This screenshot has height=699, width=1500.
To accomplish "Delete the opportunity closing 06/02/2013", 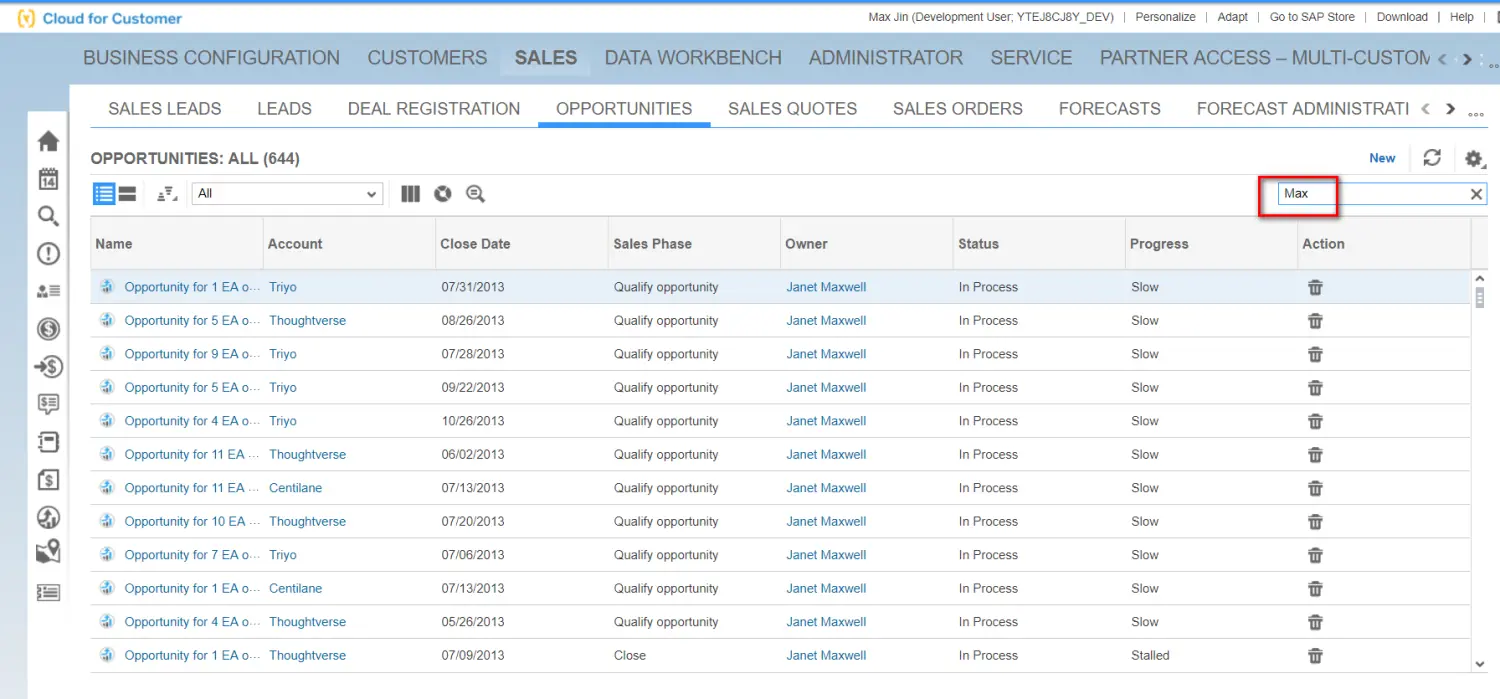I will (x=1315, y=455).
